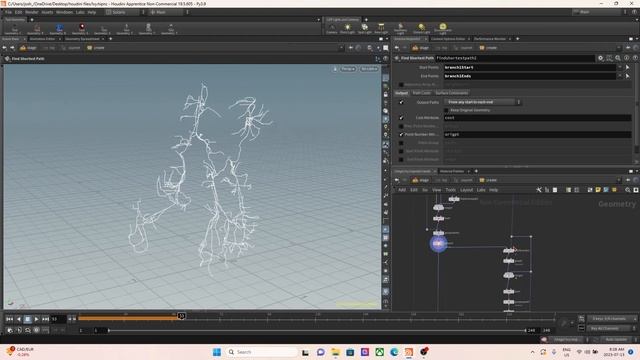640x360 pixels.
Task: Open the File menu
Action: pos(8,12)
